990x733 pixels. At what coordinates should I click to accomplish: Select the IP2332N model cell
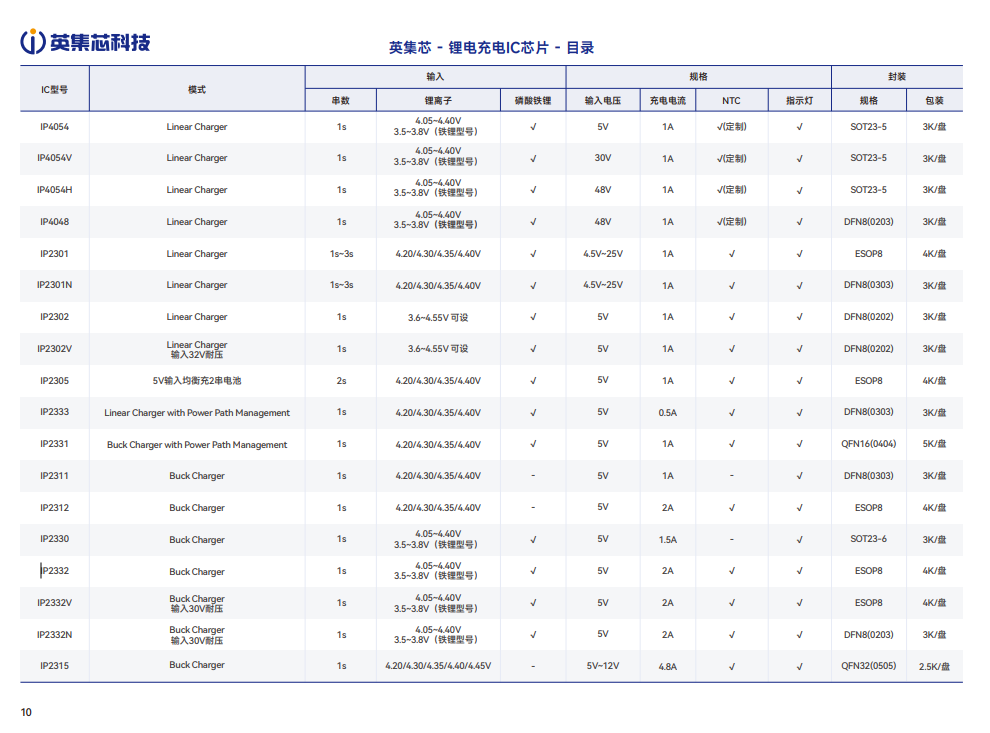(54, 635)
